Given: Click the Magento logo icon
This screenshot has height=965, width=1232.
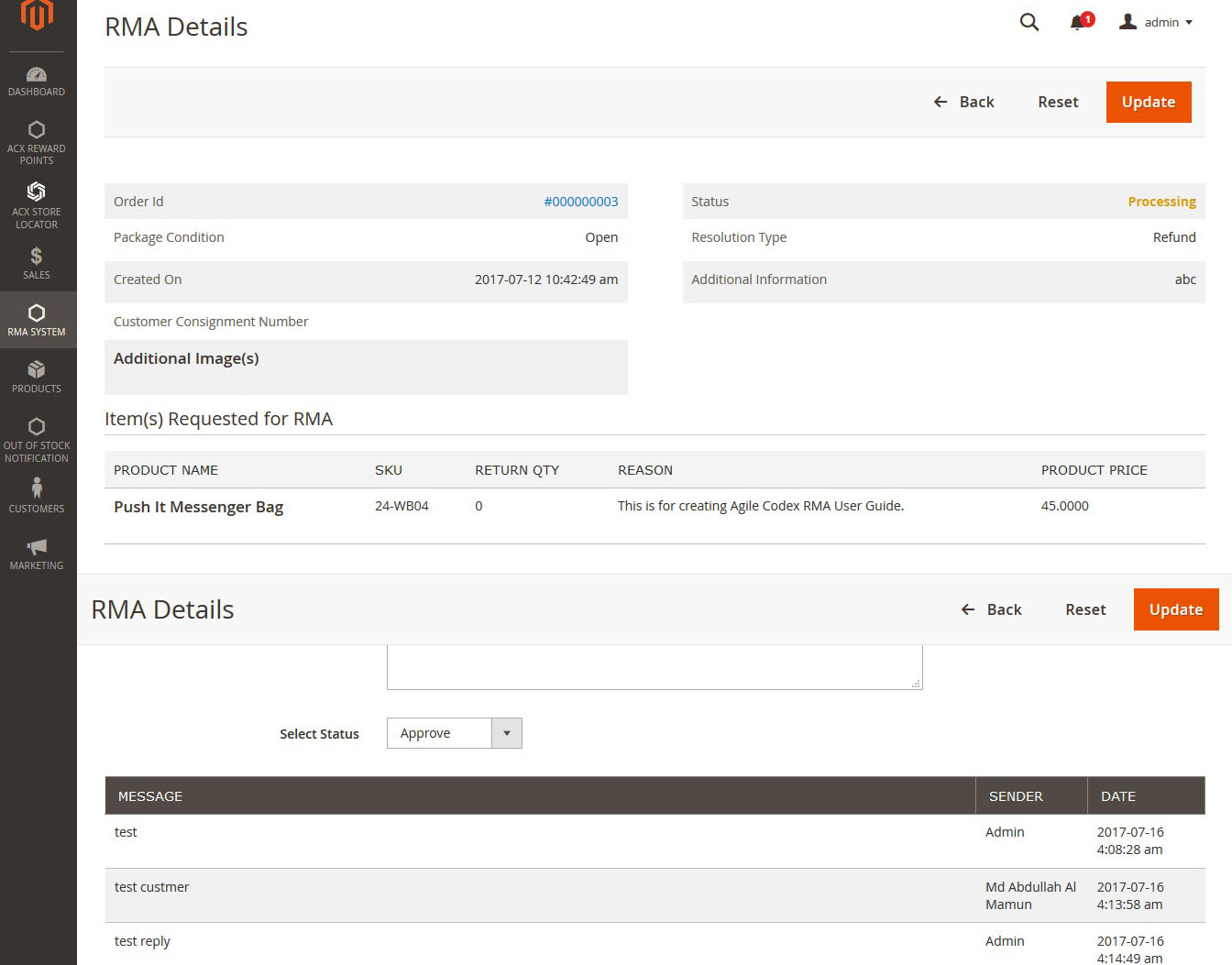Looking at the screenshot, I should 37,16.
